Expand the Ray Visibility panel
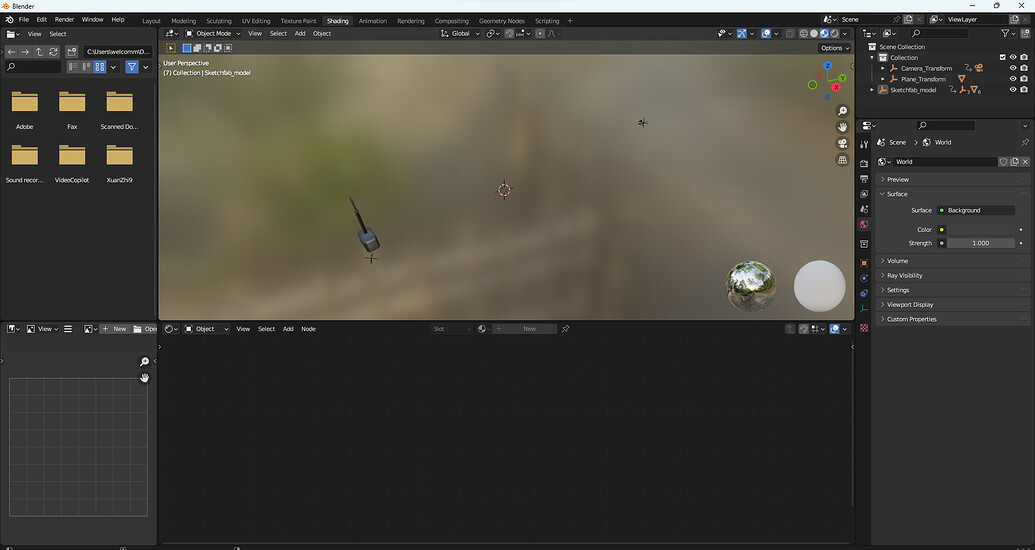This screenshot has height=550, width=1035. [952, 275]
